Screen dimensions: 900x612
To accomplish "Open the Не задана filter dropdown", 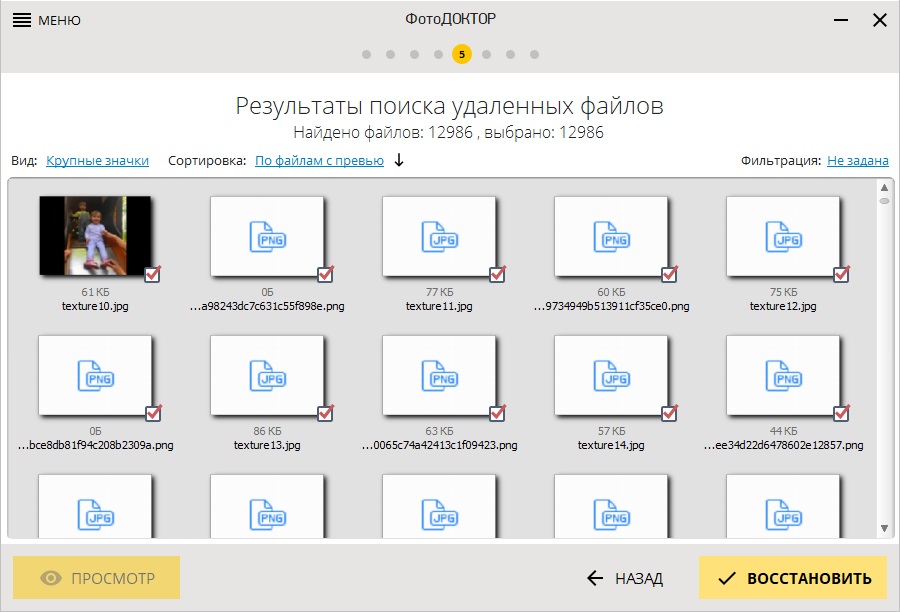I will (x=857, y=161).
